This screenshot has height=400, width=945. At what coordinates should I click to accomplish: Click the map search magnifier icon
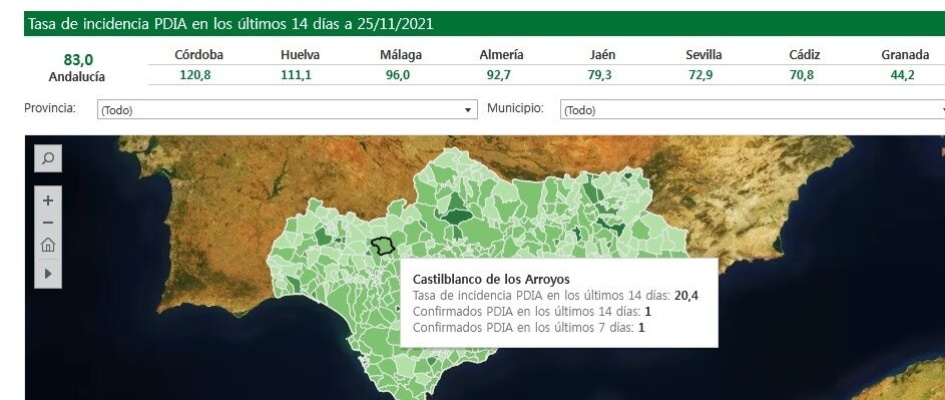pyautogui.click(x=48, y=159)
